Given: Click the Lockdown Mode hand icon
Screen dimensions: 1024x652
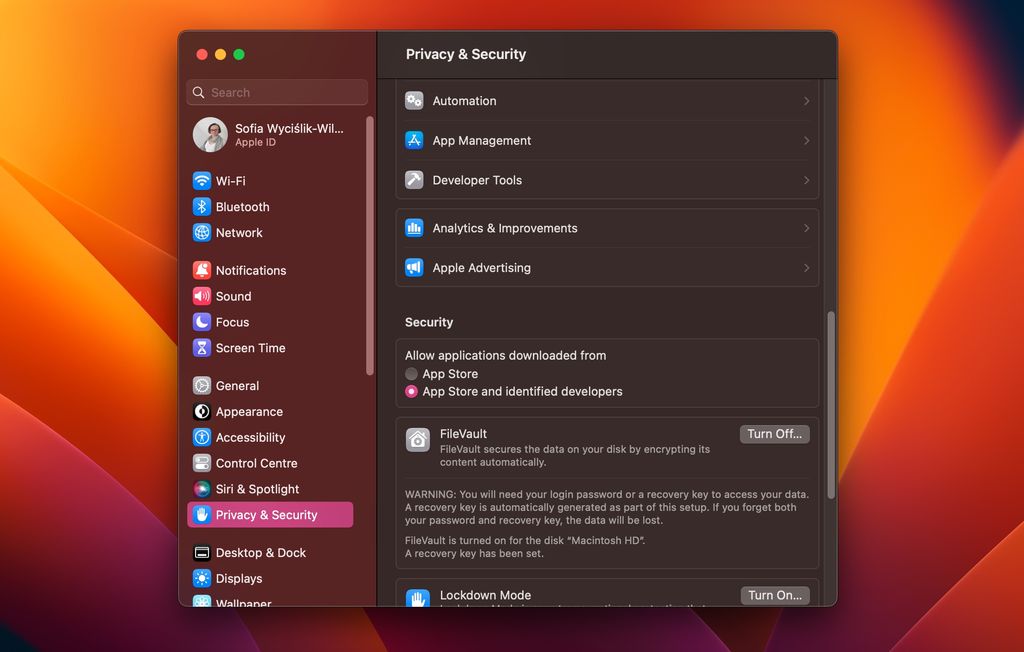Looking at the screenshot, I should (417, 595).
